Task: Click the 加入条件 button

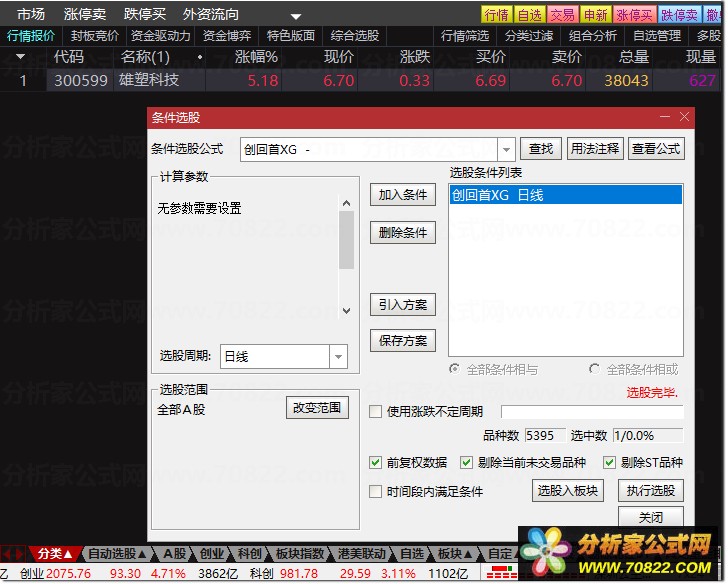Action: 403,195
